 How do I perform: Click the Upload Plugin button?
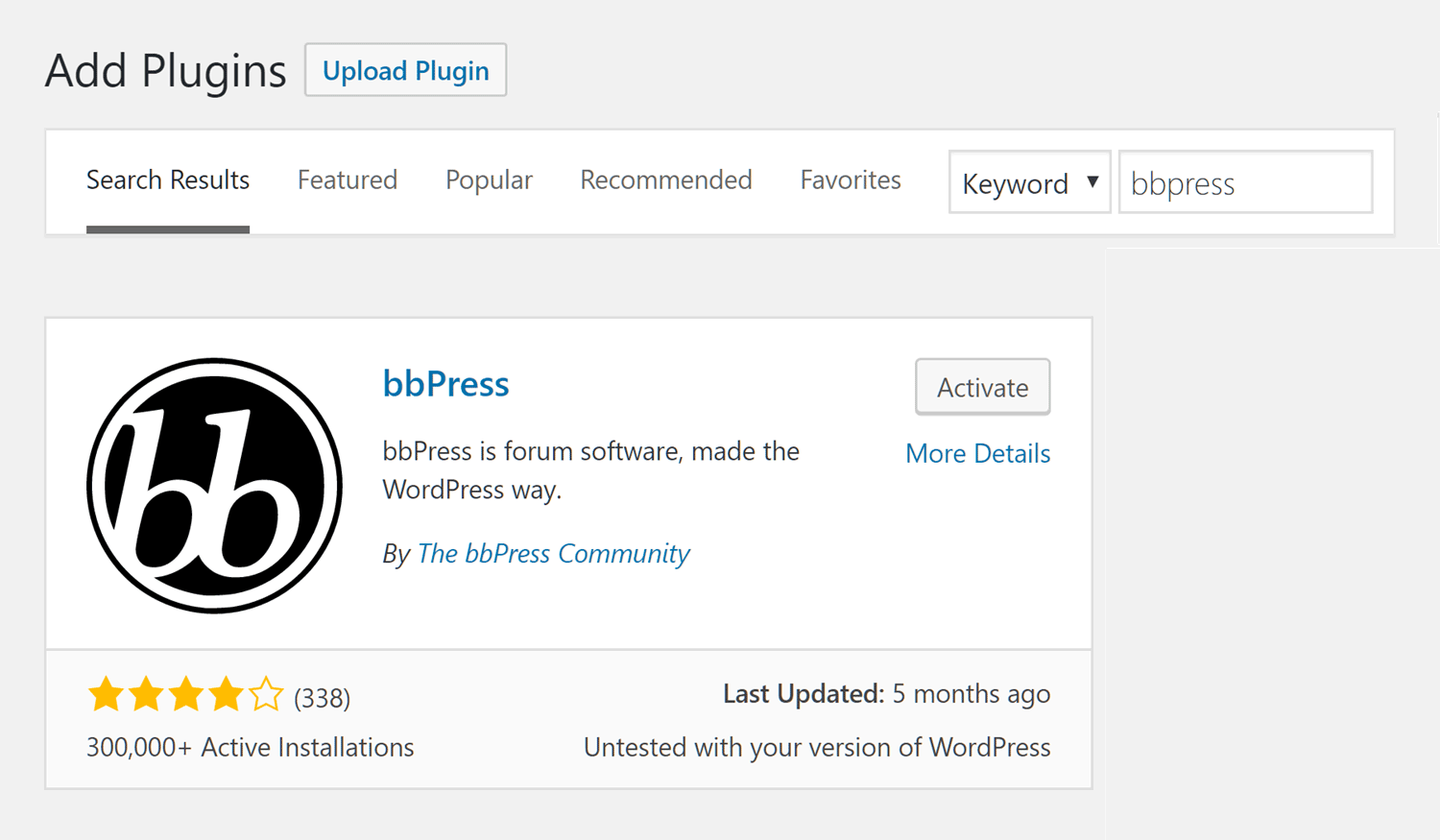pyautogui.click(x=405, y=70)
